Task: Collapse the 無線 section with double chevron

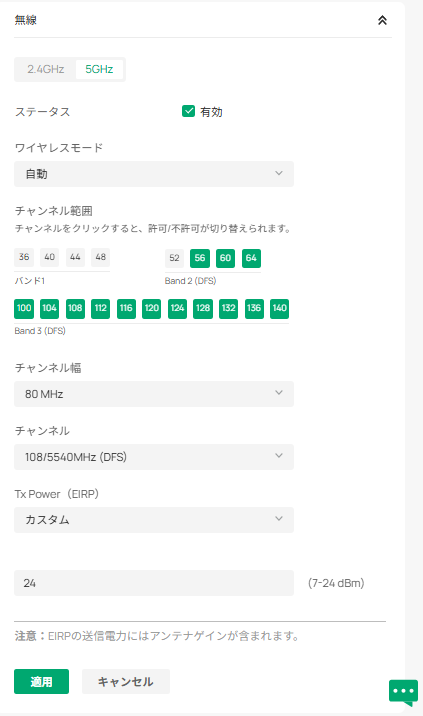Action: click(382, 20)
